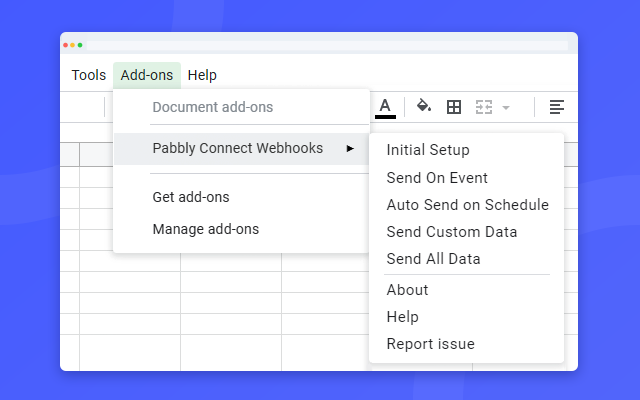Click Help in Pabbly submenu
The height and width of the screenshot is (400, 640).
click(x=402, y=317)
